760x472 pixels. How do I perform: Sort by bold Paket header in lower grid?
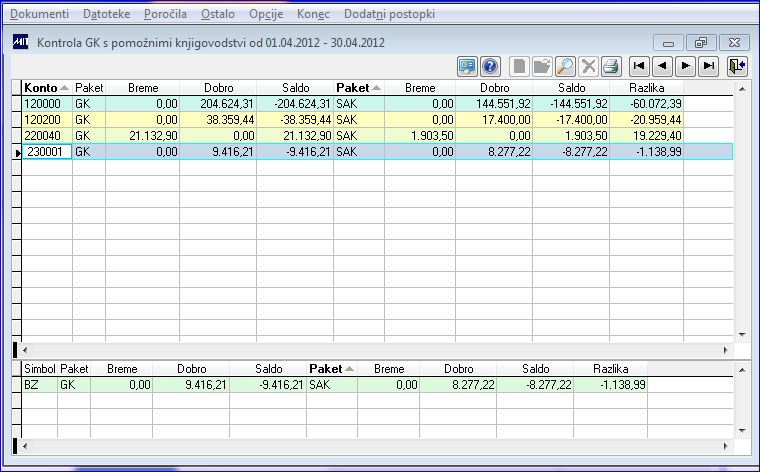(x=332, y=369)
